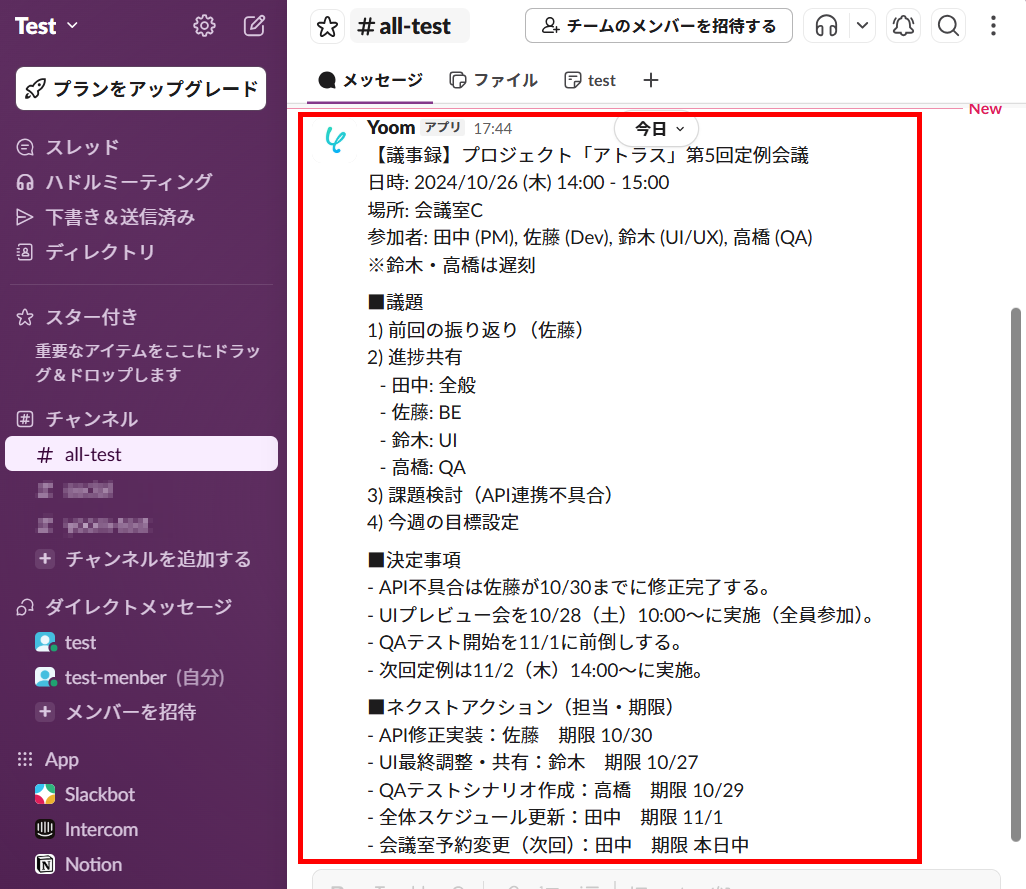This screenshot has width=1026, height=889.
Task: Start a huddle with headphones icon
Action: coord(826,26)
